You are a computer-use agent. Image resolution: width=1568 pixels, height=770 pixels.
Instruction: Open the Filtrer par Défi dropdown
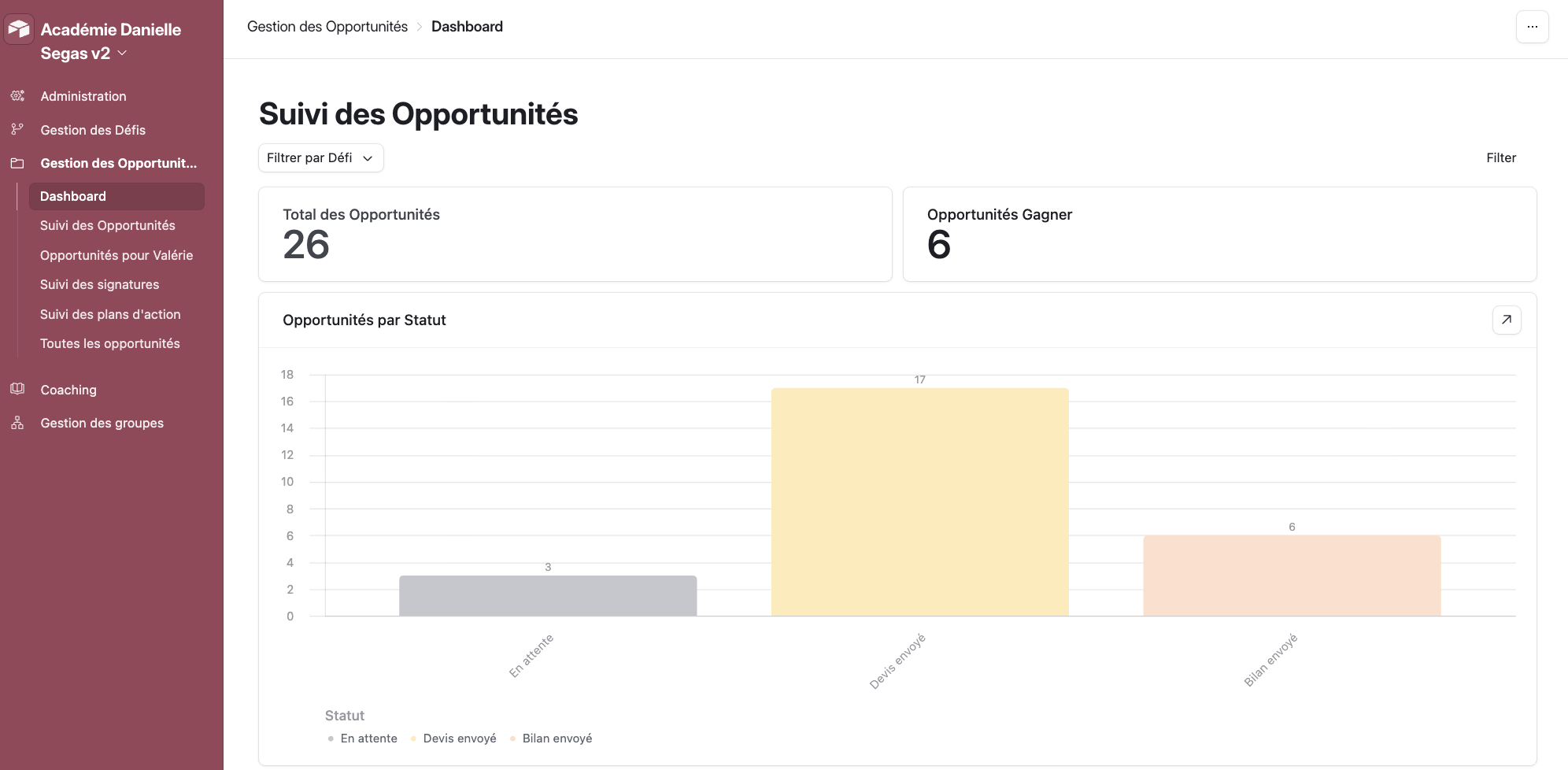320,157
